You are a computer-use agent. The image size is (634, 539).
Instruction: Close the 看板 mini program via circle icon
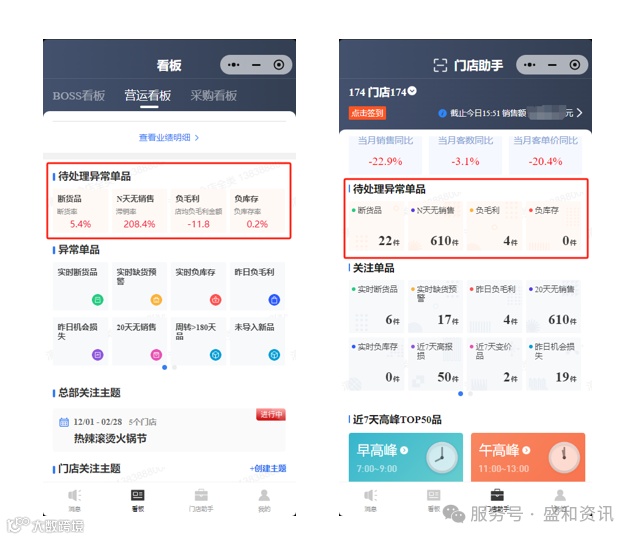coord(279,65)
